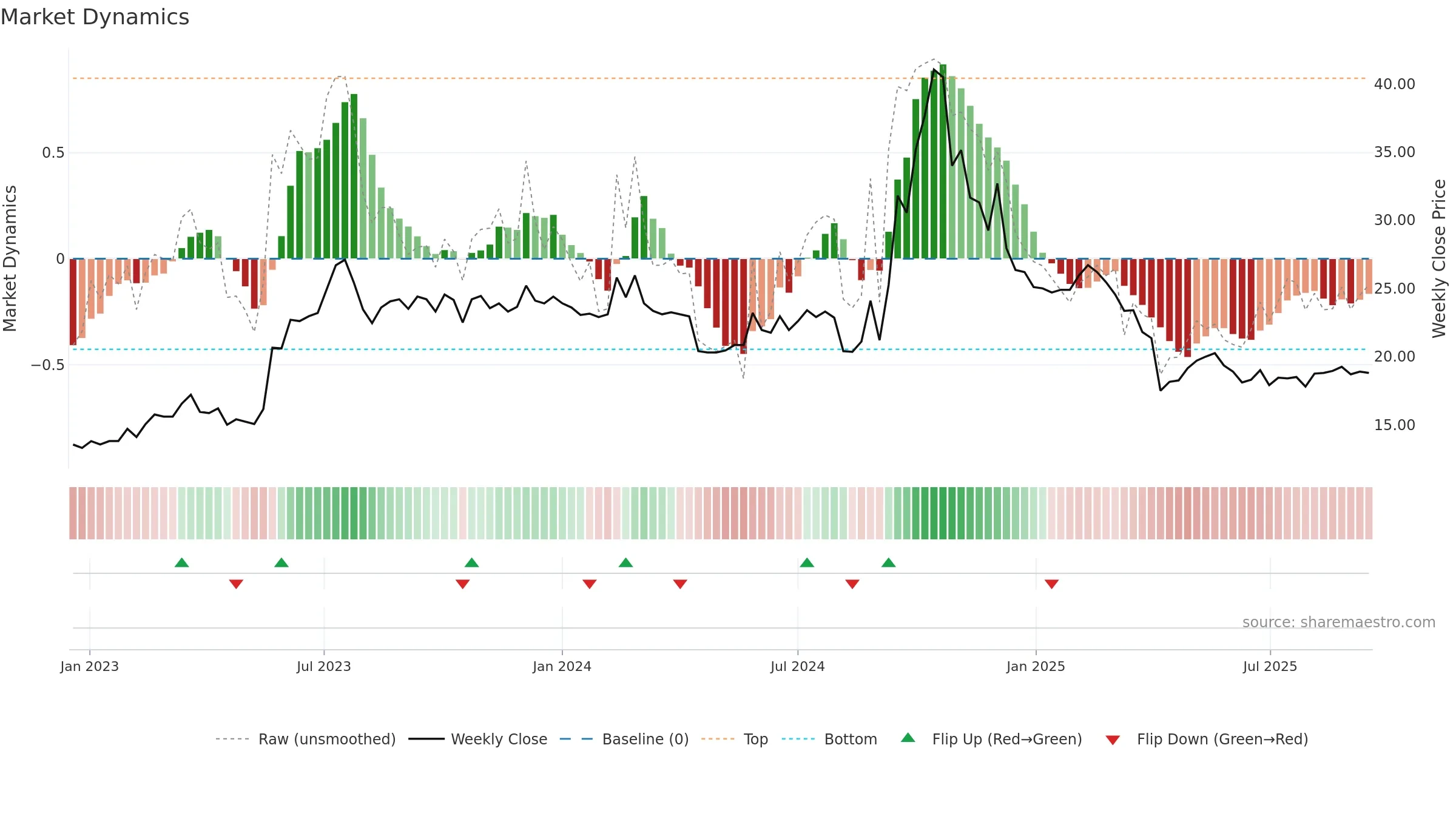Image resolution: width=1456 pixels, height=819 pixels.
Task: Click the flip-down marker just after Jan 2025
Action: pos(1052,584)
